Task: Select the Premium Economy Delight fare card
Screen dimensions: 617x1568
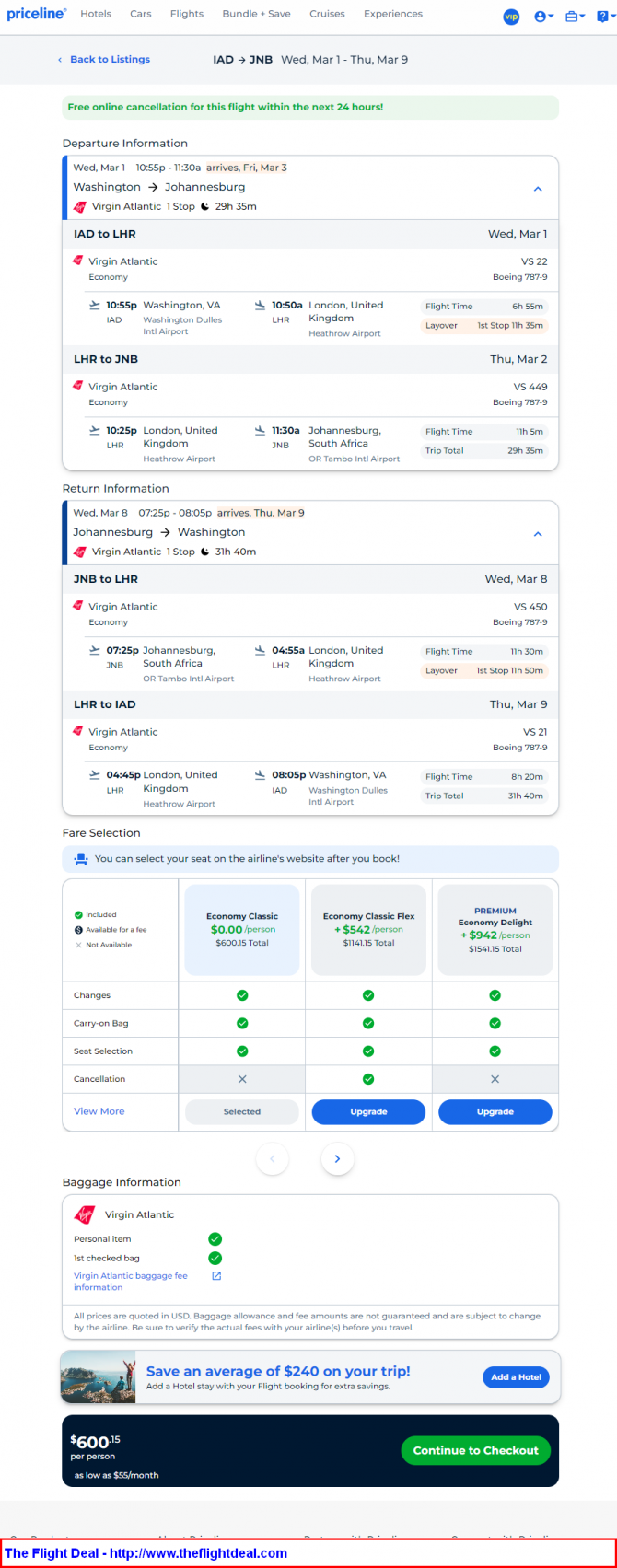Action: [x=495, y=930]
